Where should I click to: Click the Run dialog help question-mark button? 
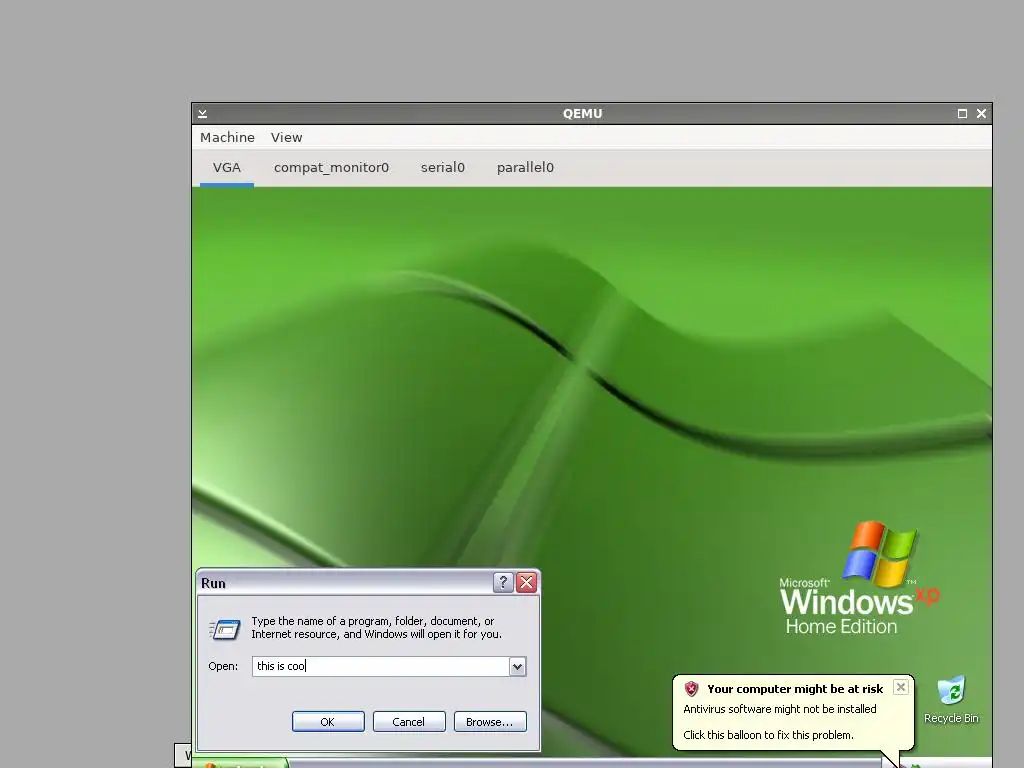pos(503,583)
